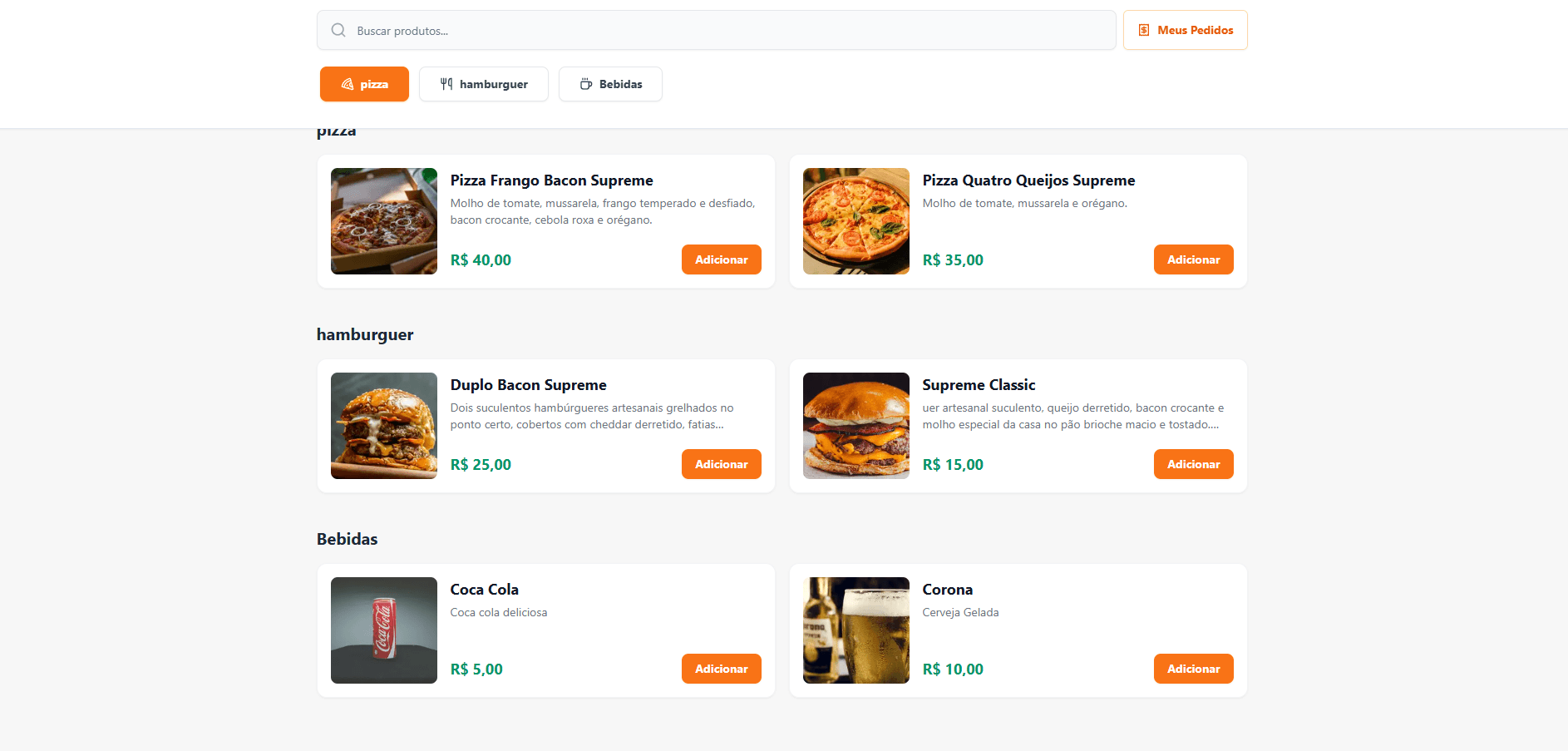
Task: Click the search magnifier icon
Action: coord(338,31)
